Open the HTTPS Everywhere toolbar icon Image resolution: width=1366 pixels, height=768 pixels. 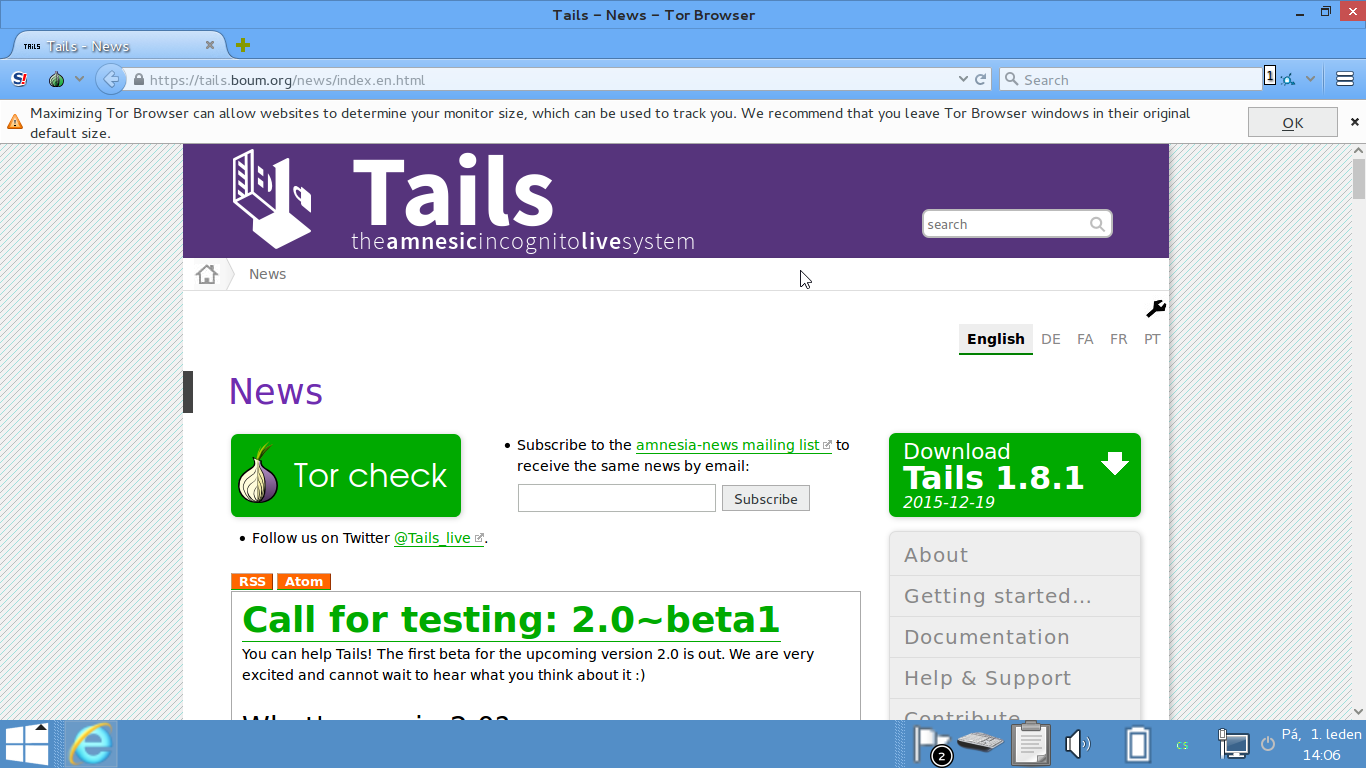(x=1286, y=79)
